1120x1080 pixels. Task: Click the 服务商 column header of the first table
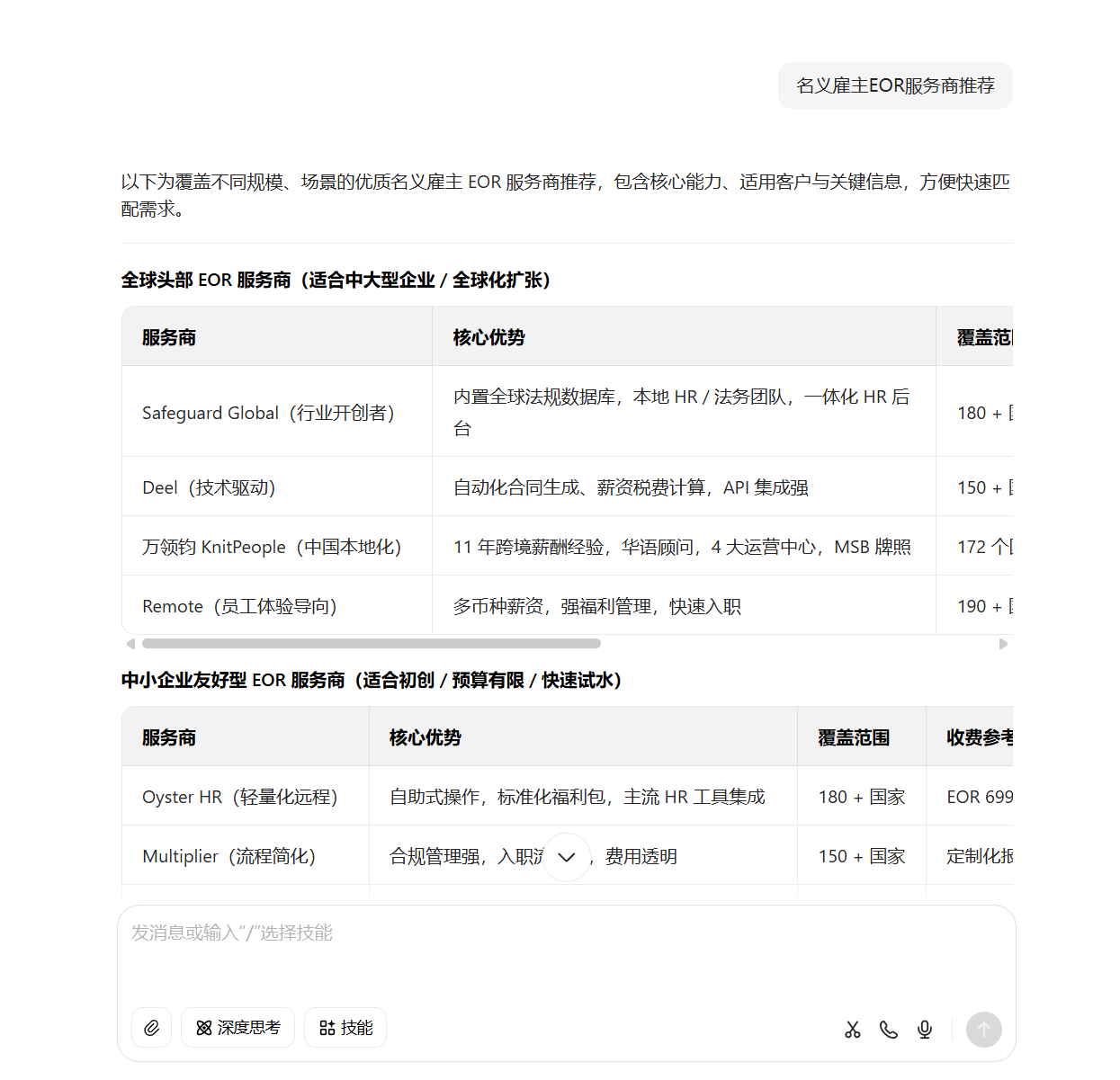(168, 337)
